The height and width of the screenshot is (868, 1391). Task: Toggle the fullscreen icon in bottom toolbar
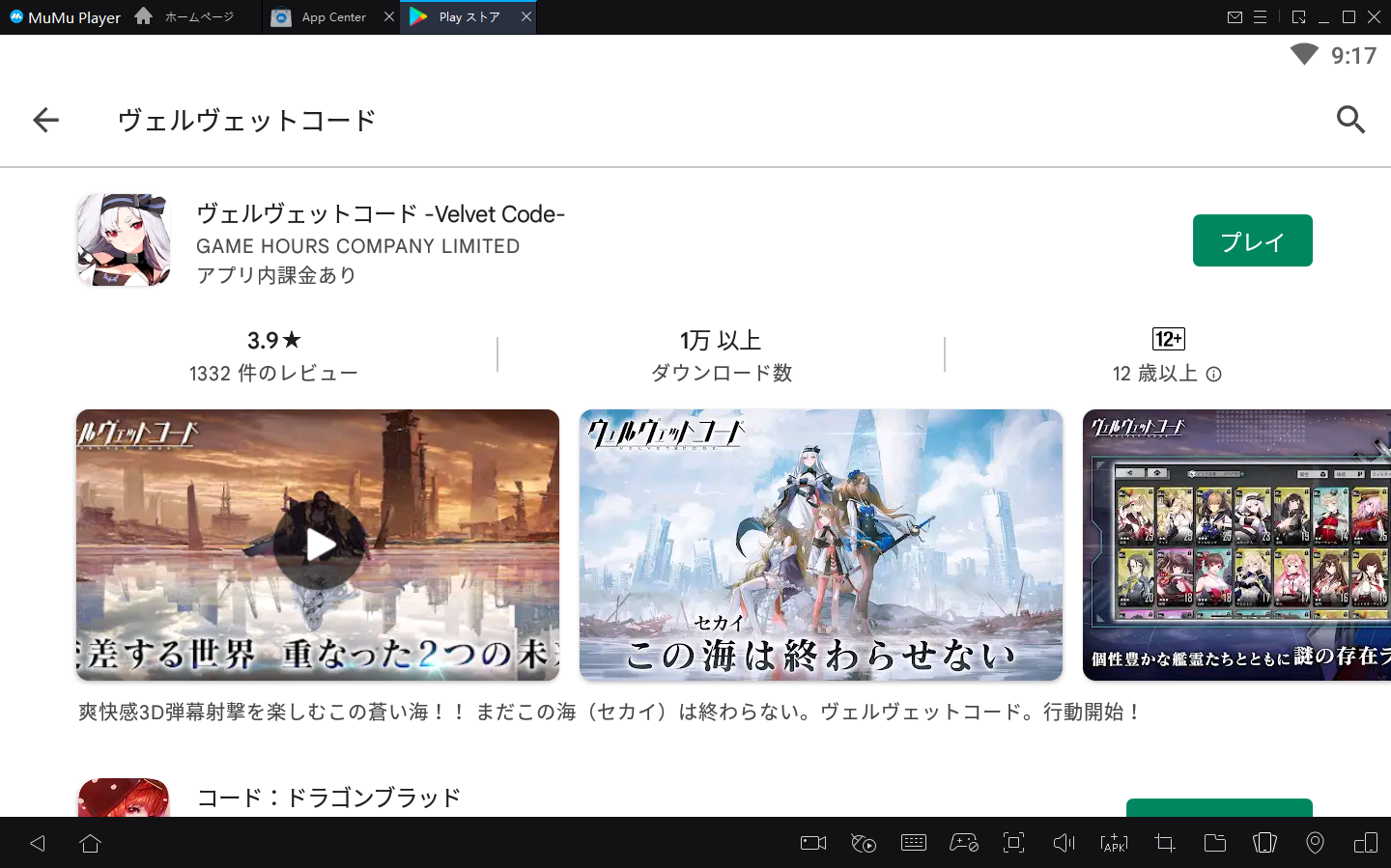1013,843
